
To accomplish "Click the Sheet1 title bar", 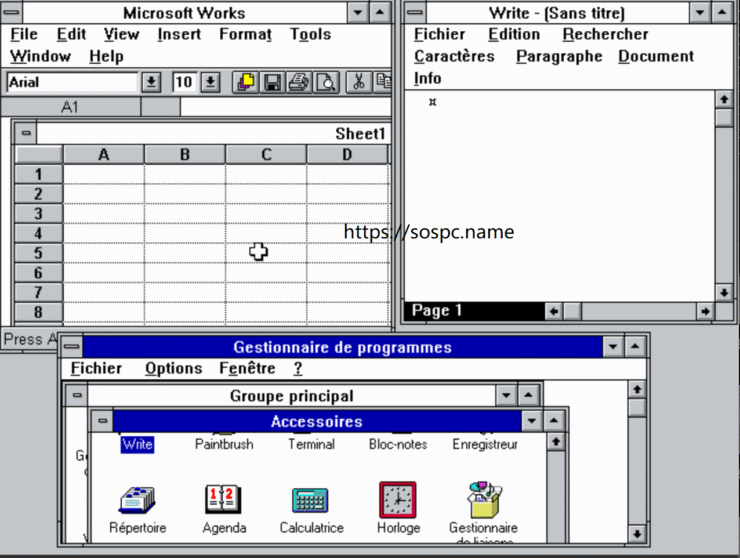I will (213, 133).
